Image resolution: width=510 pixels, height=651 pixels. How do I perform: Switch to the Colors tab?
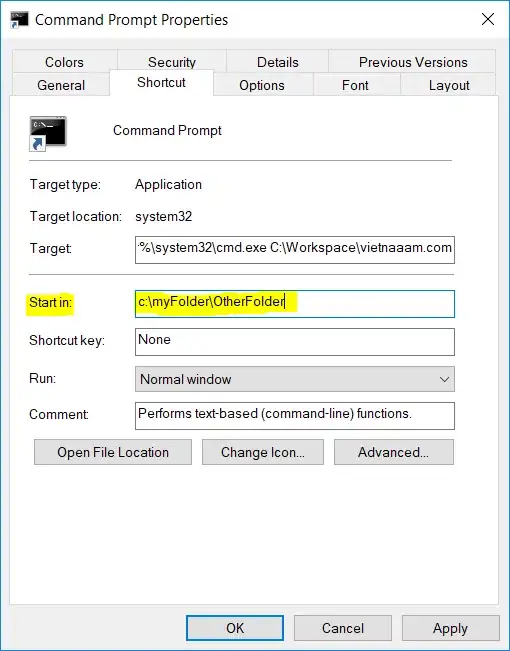64,62
